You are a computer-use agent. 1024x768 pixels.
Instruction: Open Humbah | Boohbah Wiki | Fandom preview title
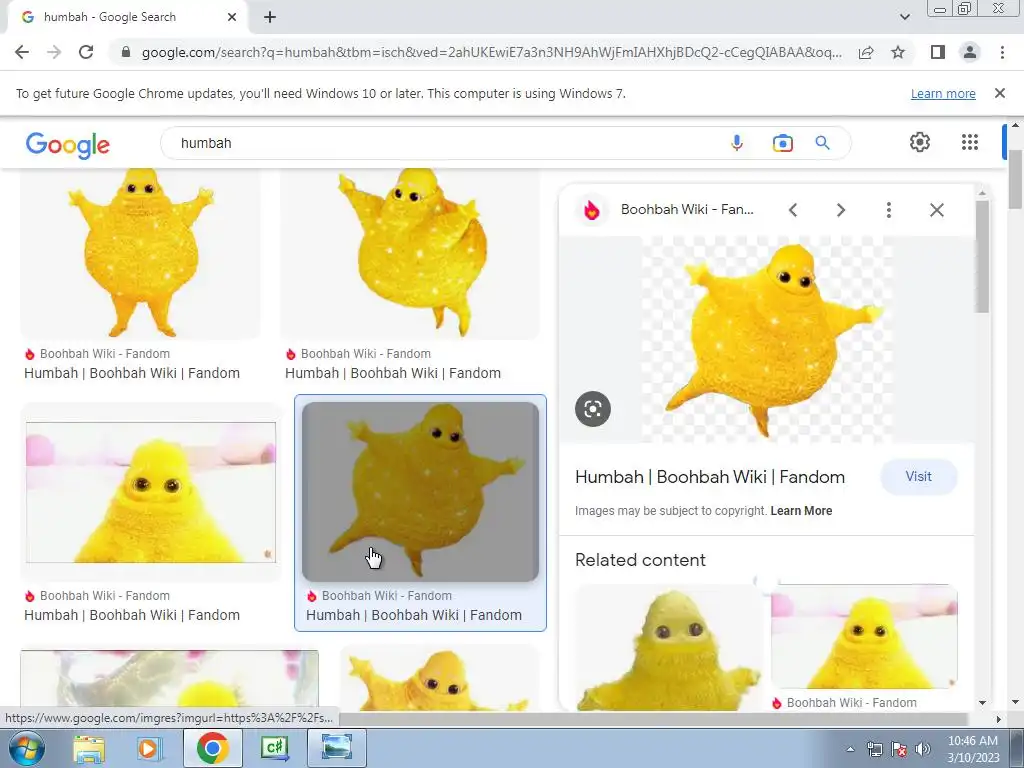click(x=710, y=477)
